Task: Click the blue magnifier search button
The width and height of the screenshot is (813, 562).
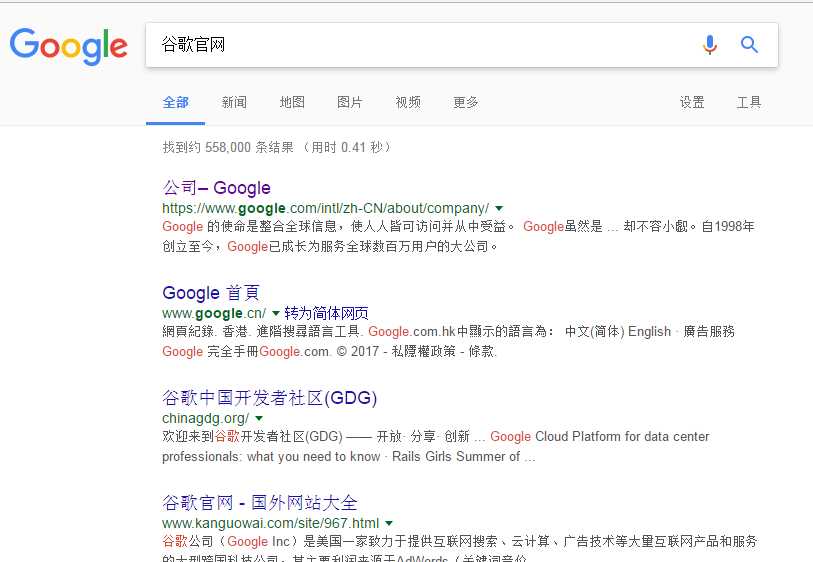Action: (749, 45)
